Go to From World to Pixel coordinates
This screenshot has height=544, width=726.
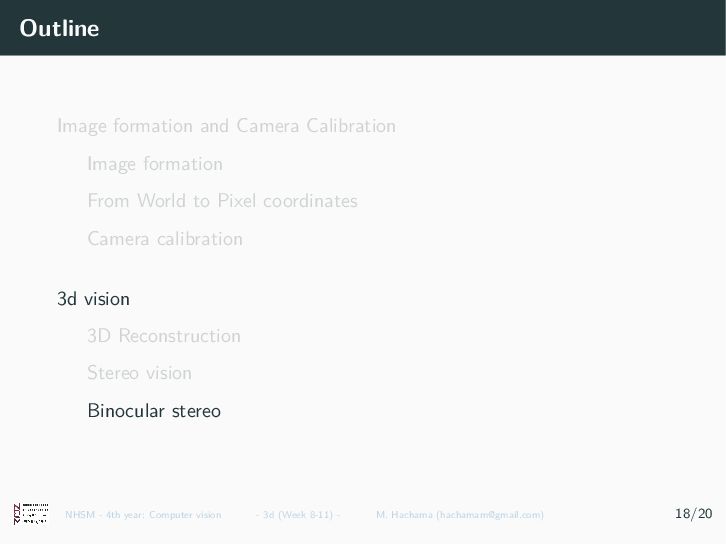(222, 201)
